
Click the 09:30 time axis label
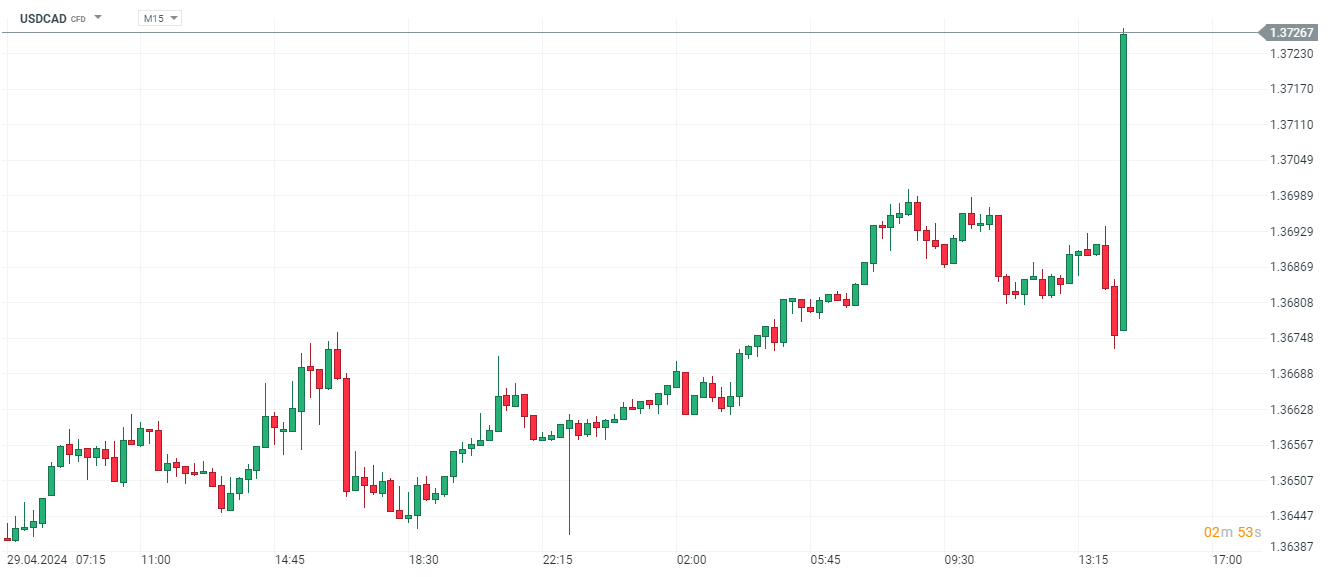959,560
